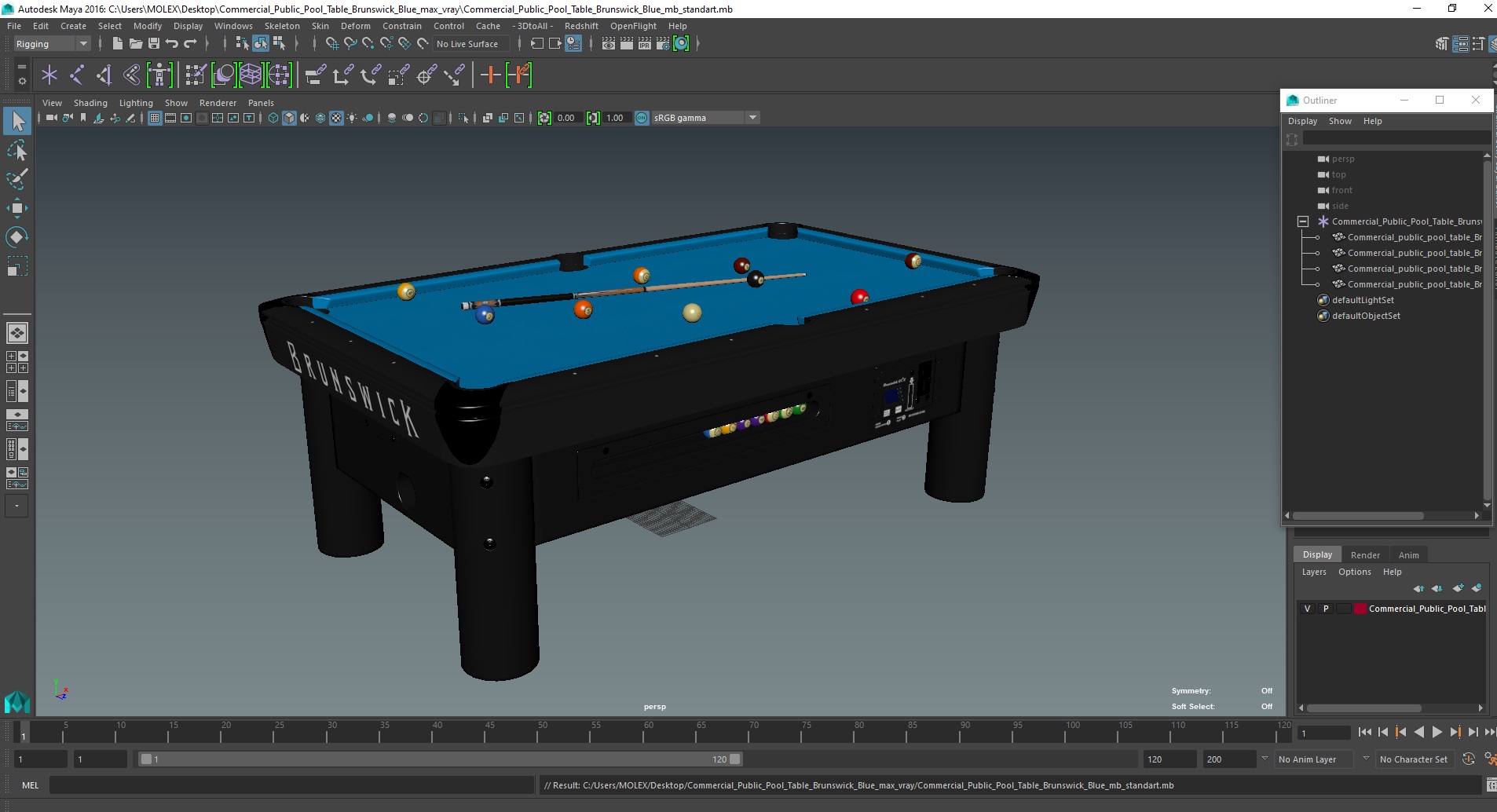Choose the Move tool in the toolbox

click(17, 208)
